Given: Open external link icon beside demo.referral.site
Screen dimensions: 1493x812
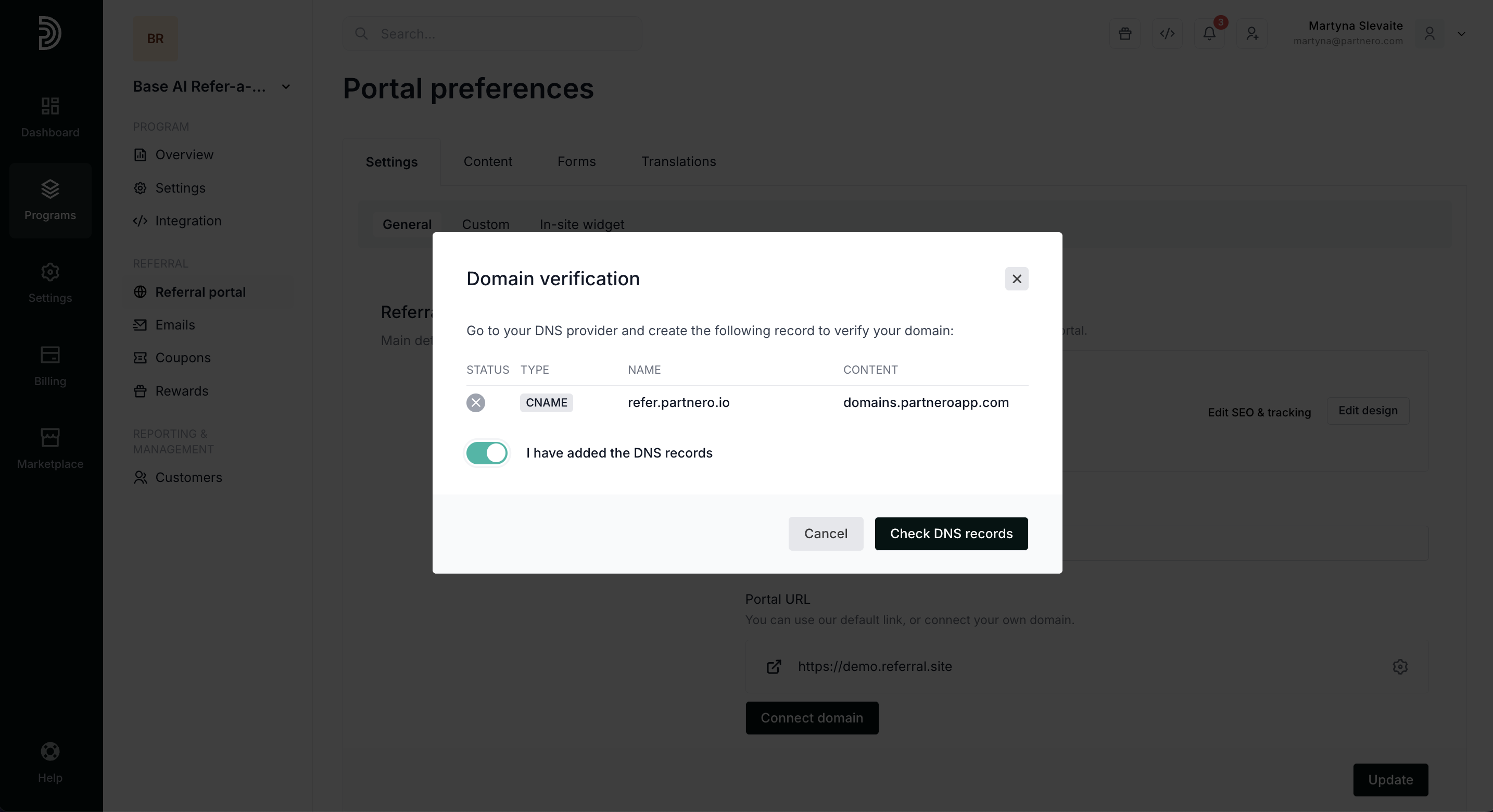Looking at the screenshot, I should pos(774,667).
